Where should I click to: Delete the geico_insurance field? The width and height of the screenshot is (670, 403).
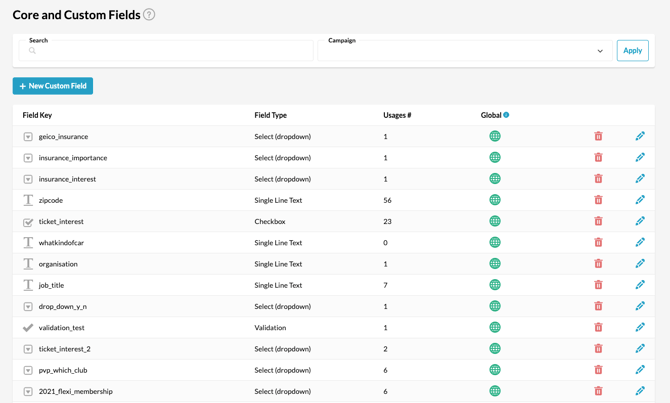(x=598, y=136)
